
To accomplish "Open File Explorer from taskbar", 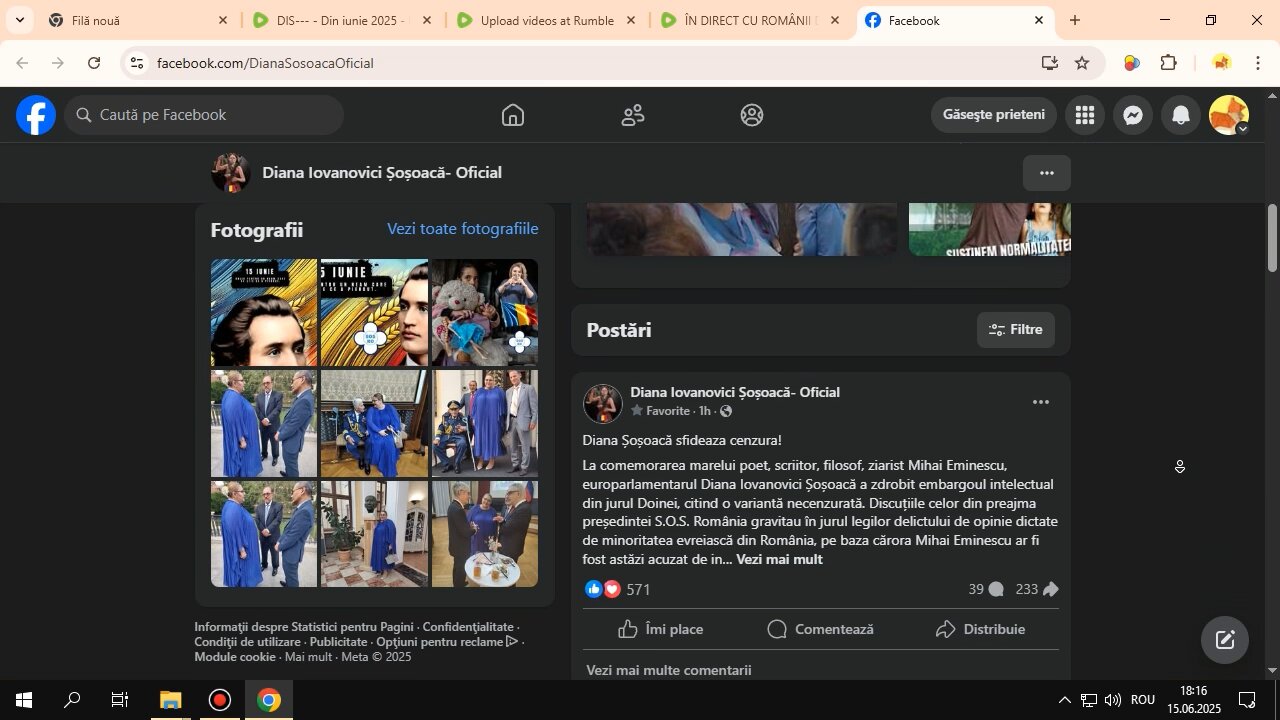I will [x=170, y=700].
